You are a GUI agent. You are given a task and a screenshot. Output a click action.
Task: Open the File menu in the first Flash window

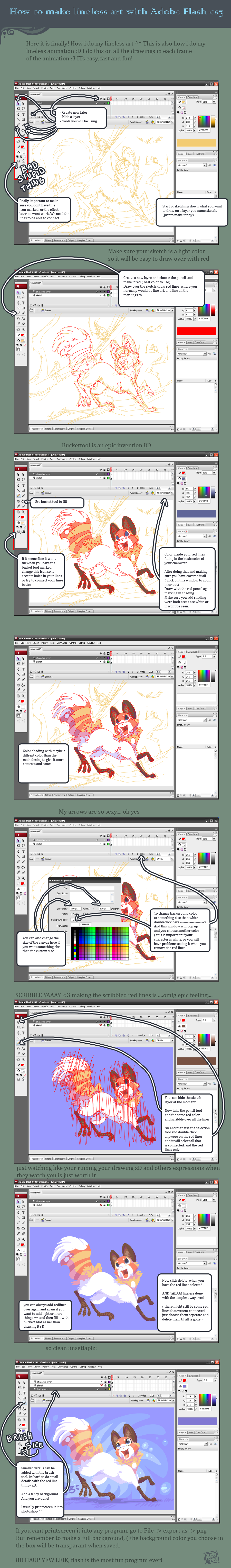(17, 88)
